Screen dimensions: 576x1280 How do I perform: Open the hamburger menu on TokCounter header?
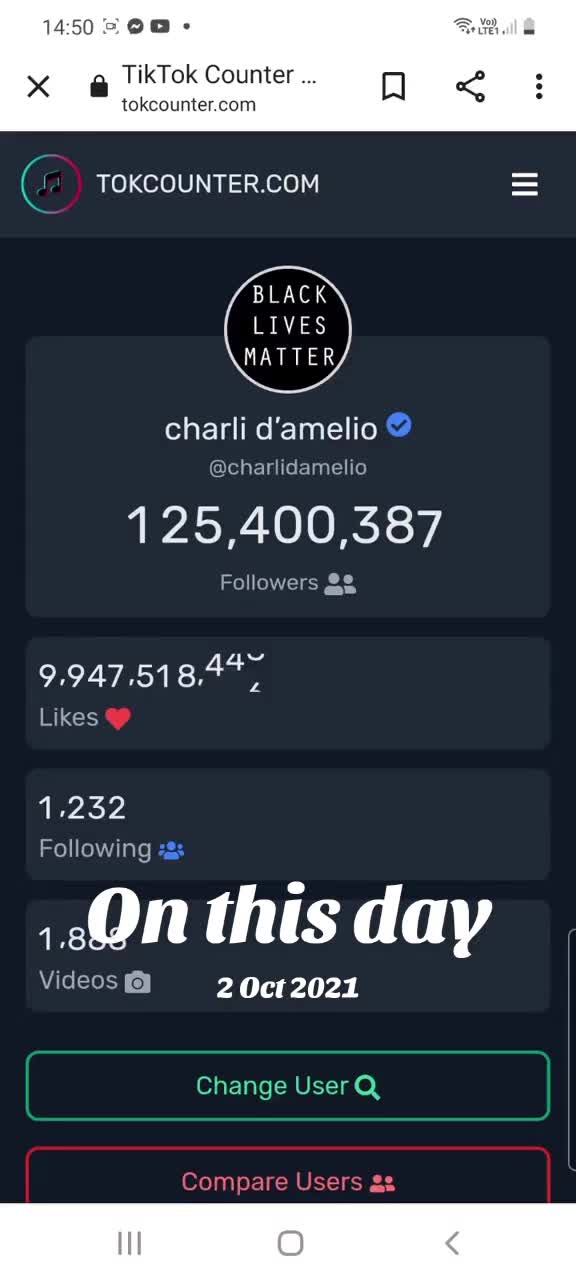tap(525, 184)
